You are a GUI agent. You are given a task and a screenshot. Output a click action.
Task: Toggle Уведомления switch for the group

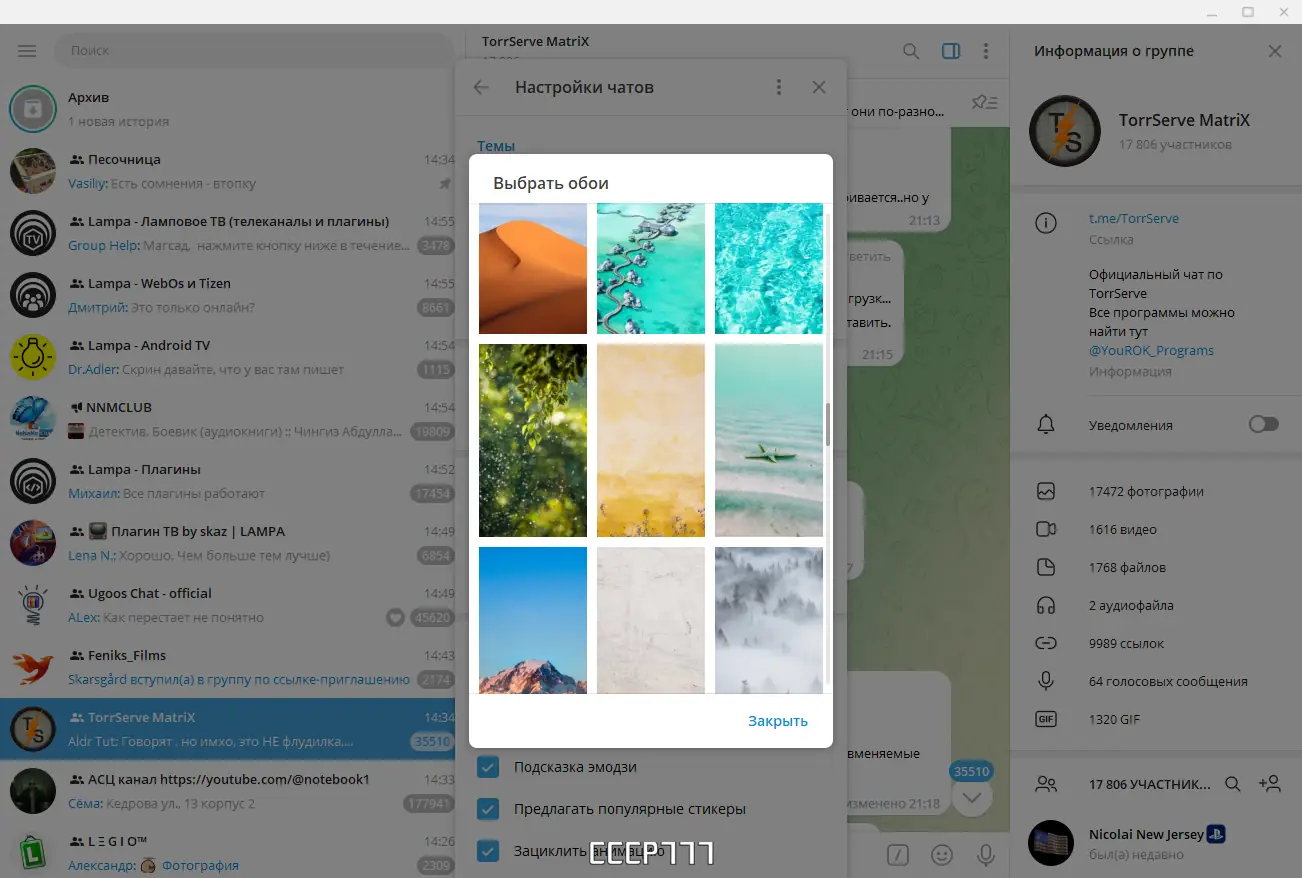pyautogui.click(x=1263, y=424)
